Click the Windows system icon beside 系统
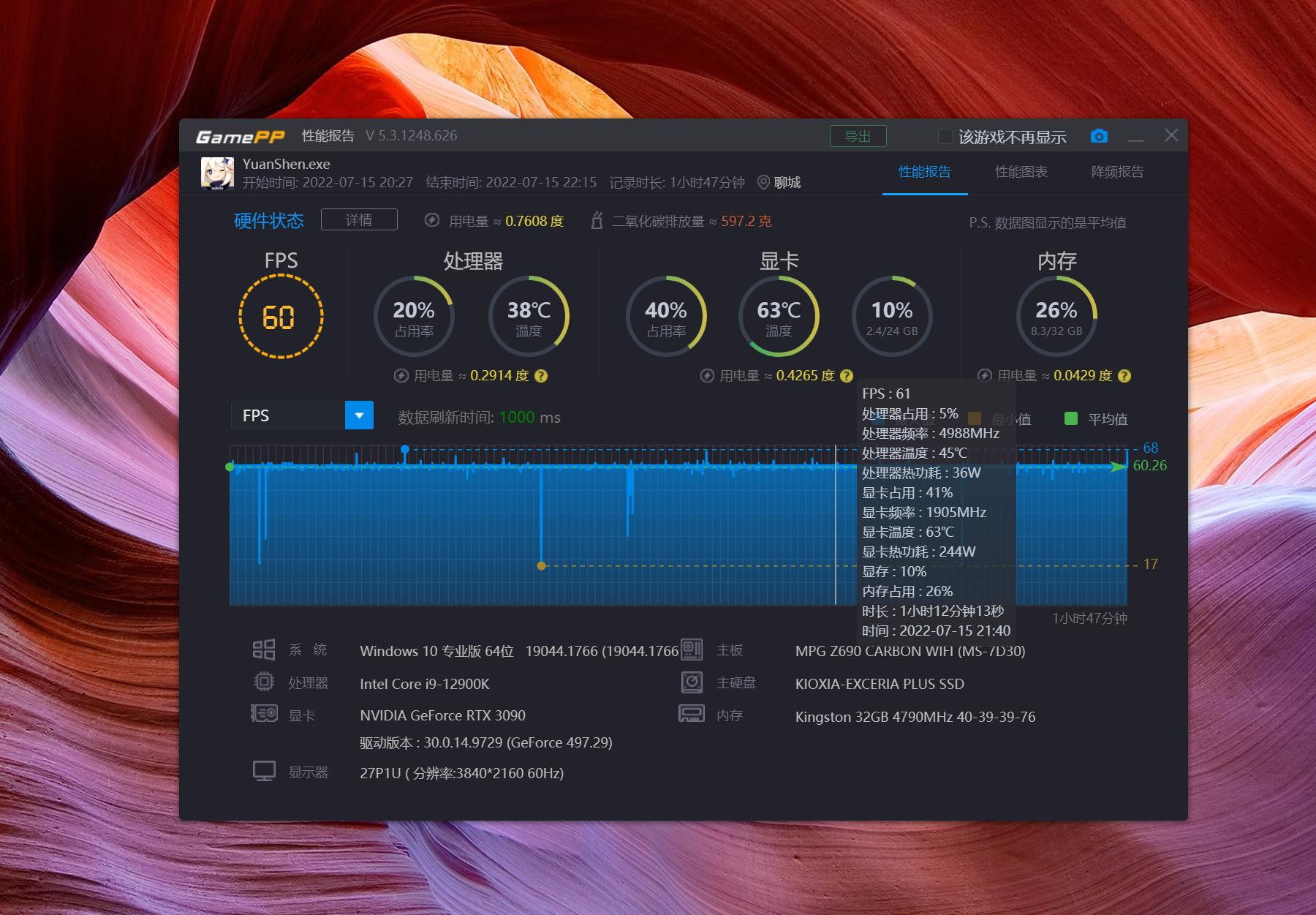The image size is (1316, 915). [x=264, y=649]
